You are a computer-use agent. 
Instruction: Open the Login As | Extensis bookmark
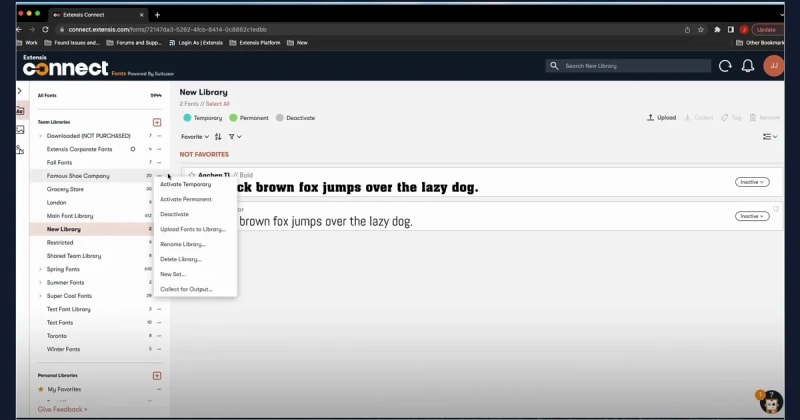click(x=196, y=43)
